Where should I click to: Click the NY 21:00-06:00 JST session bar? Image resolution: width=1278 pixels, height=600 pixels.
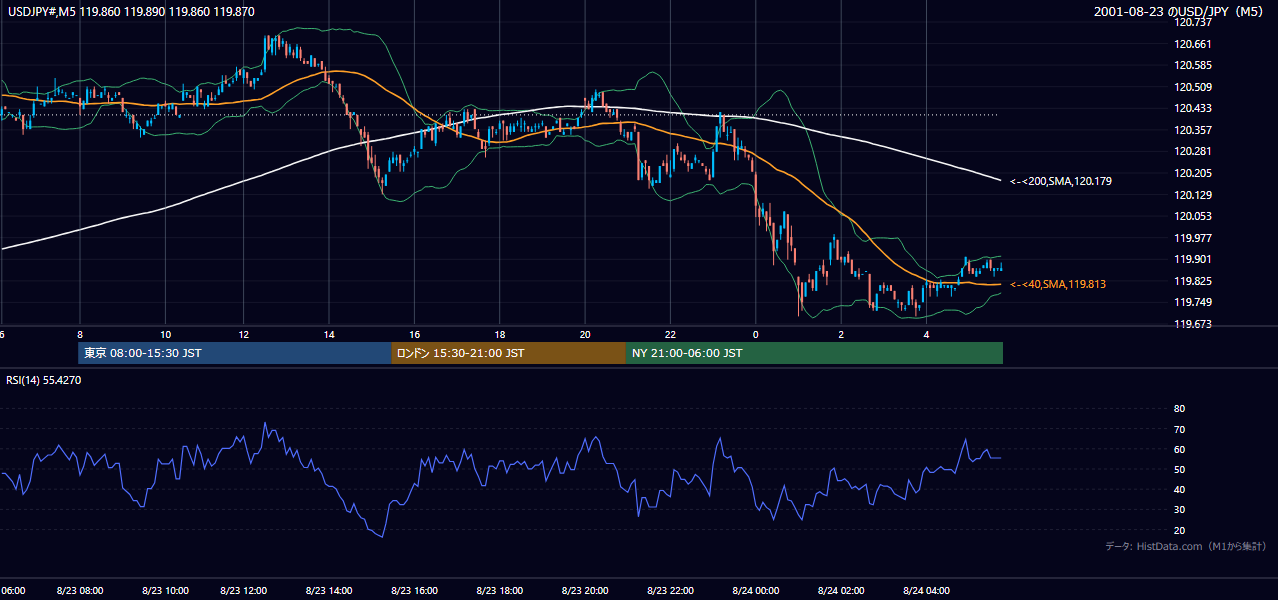[814, 353]
